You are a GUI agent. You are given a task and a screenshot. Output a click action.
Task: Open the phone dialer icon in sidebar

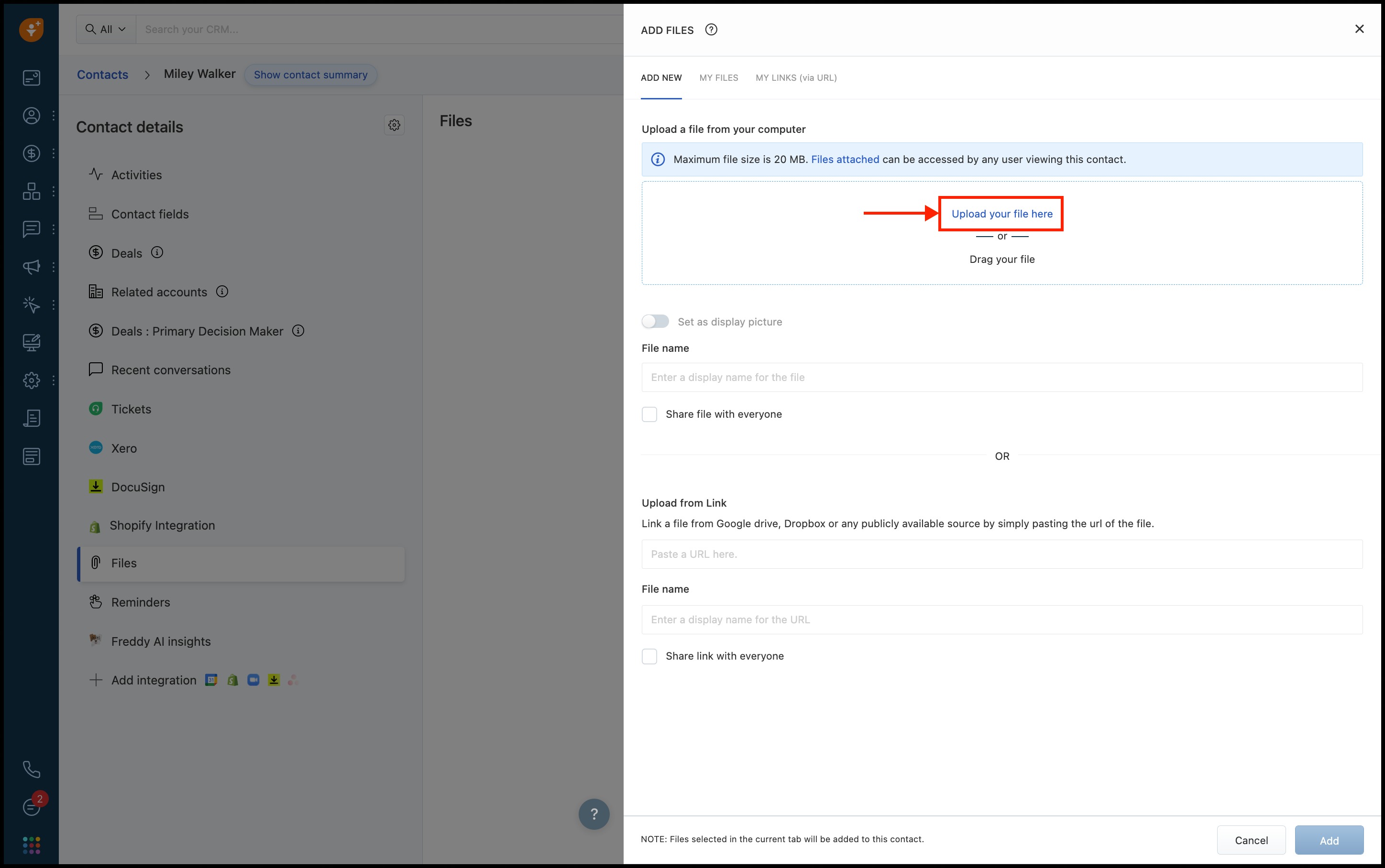[31, 769]
